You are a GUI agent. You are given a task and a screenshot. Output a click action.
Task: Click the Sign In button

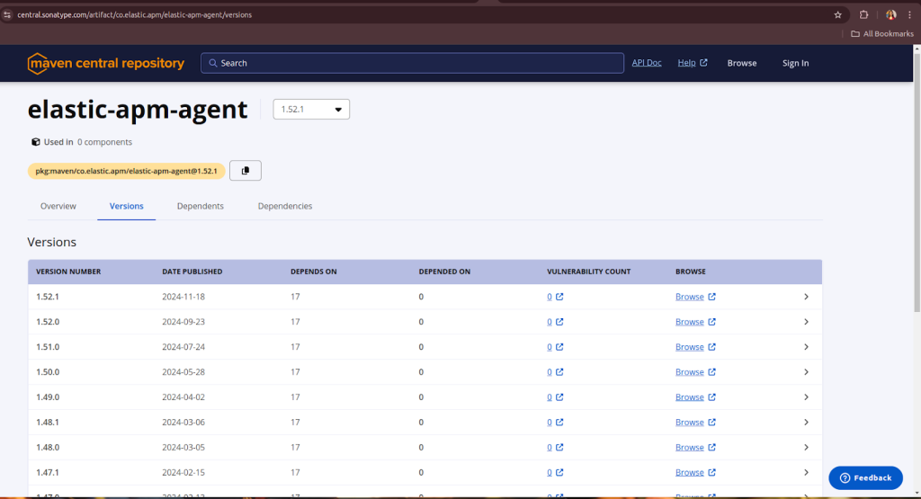tap(795, 63)
